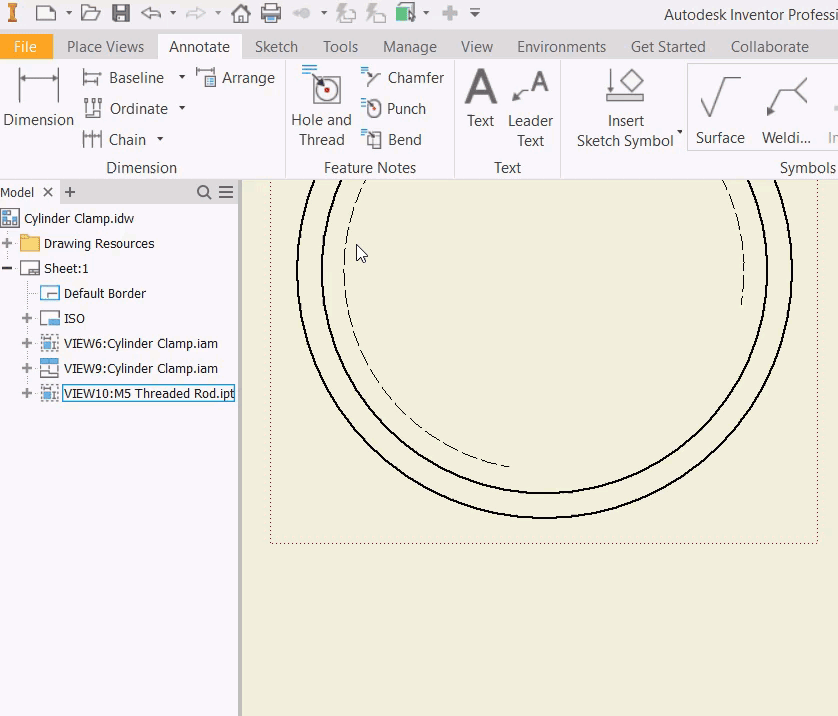Expand VIEW6:Cylinder Clamp.iam node

pyautogui.click(x=27, y=344)
